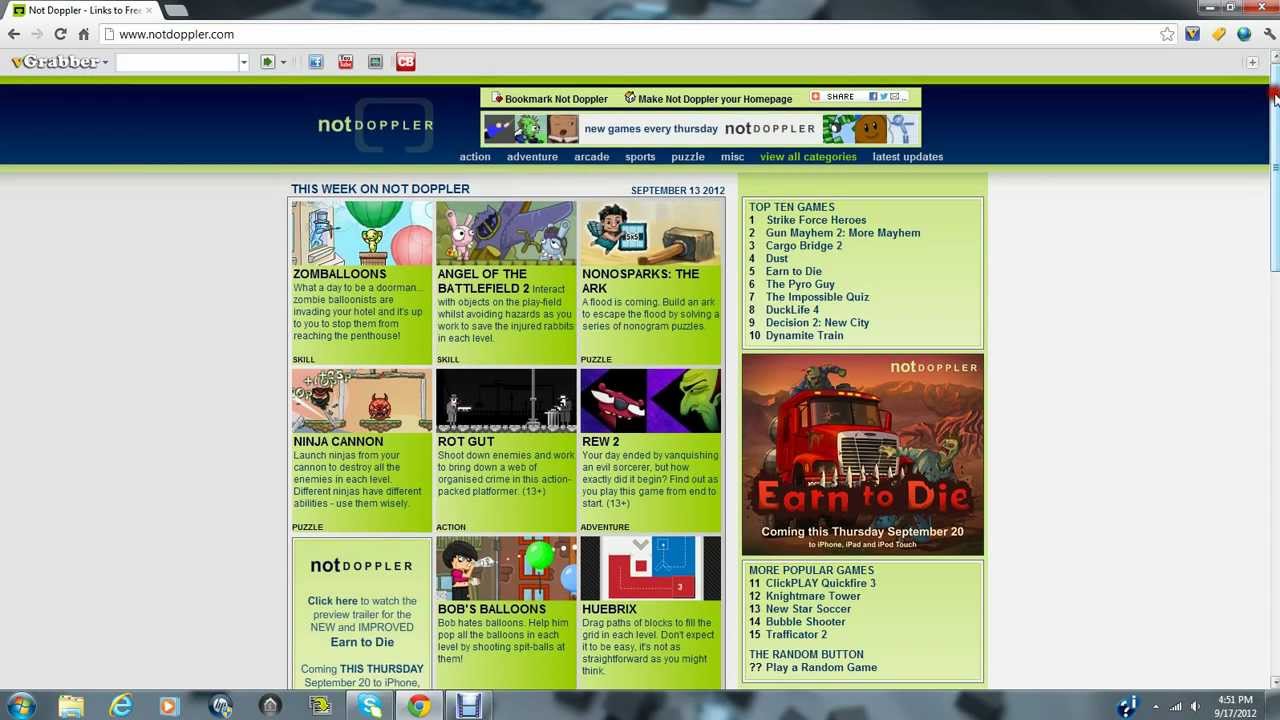Click the volume icon in system tray
Screen dimensions: 1280x720
click(1195, 706)
